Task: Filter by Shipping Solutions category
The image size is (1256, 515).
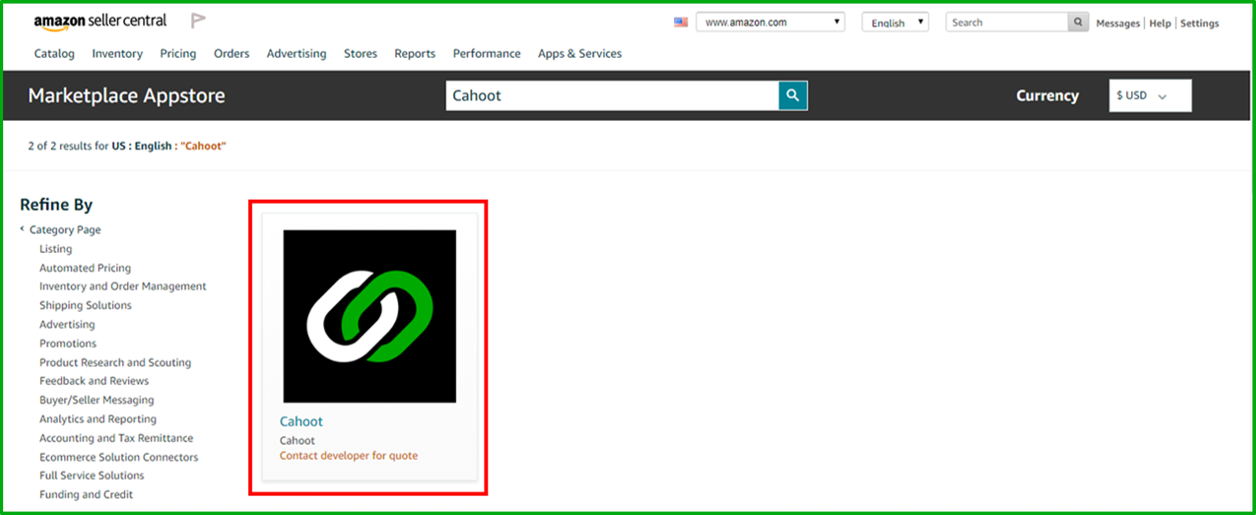Action: (x=85, y=305)
